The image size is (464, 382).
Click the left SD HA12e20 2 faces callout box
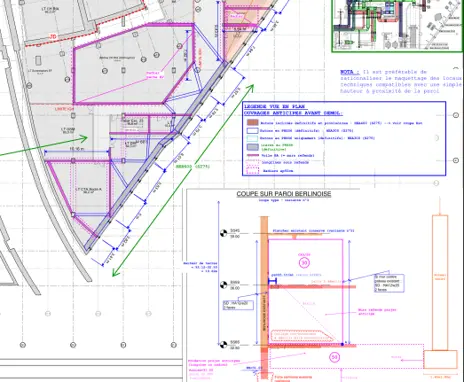pos(238,305)
